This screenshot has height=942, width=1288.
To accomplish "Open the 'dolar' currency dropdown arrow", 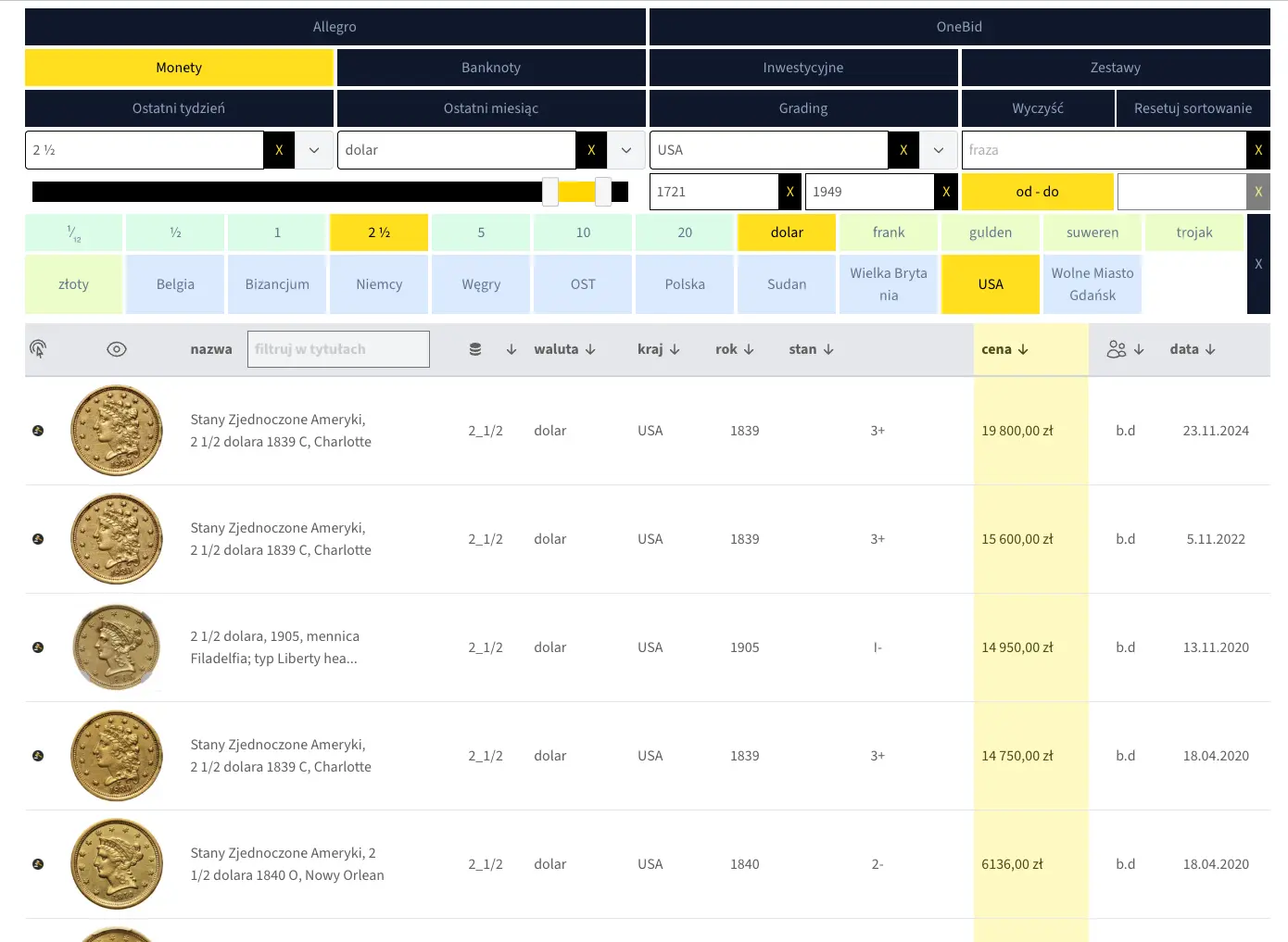I will [626, 150].
